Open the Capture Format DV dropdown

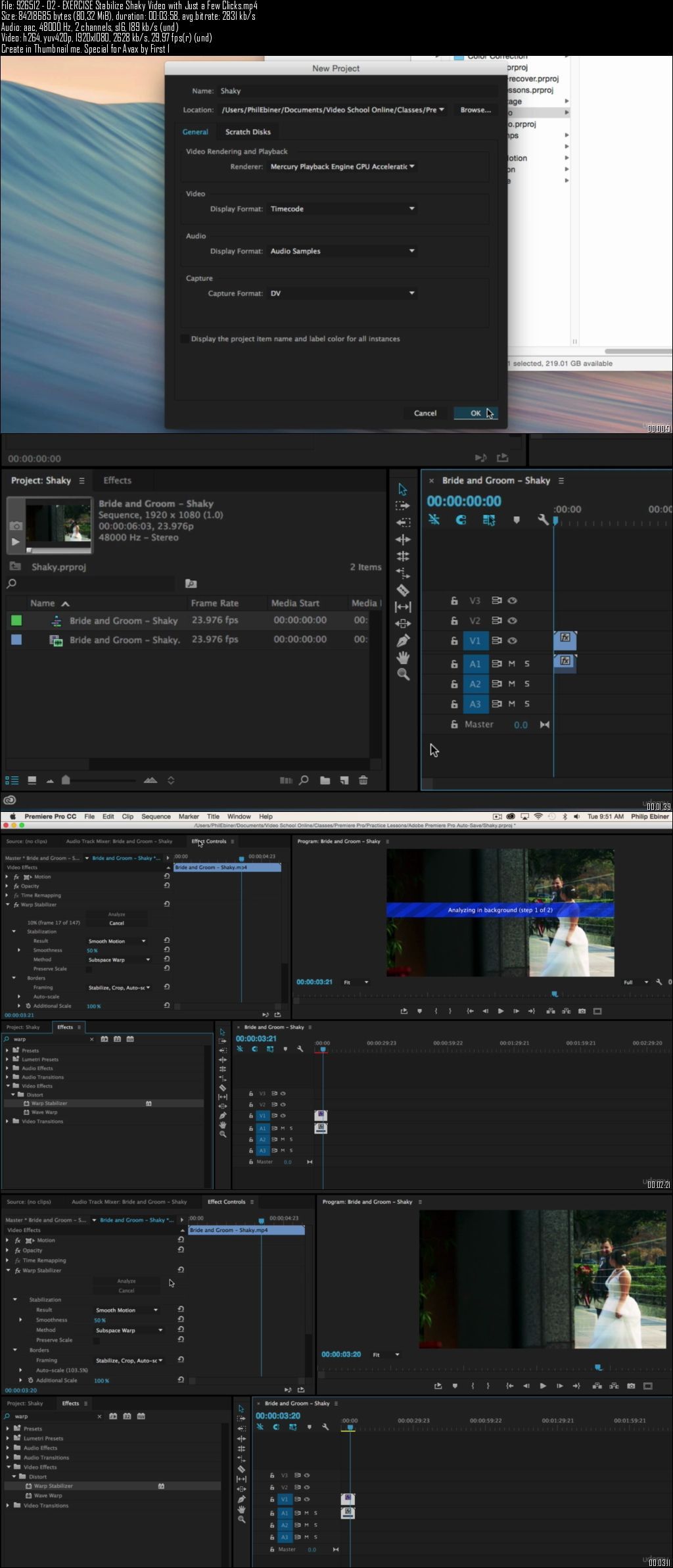[x=342, y=293]
